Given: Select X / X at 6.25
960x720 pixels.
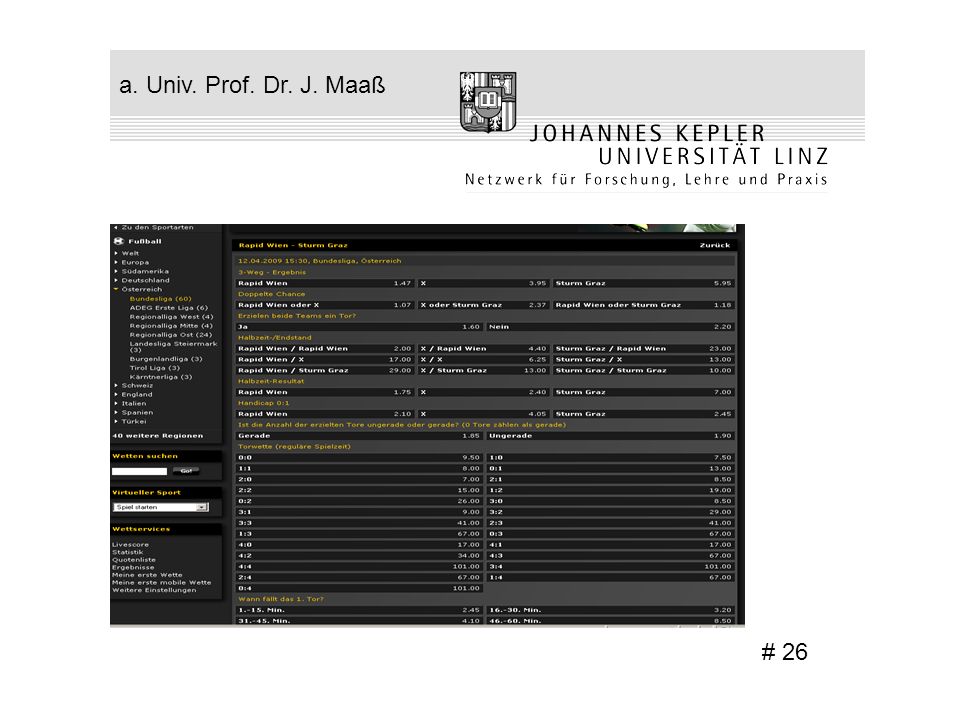Looking at the screenshot, I should tap(484, 360).
